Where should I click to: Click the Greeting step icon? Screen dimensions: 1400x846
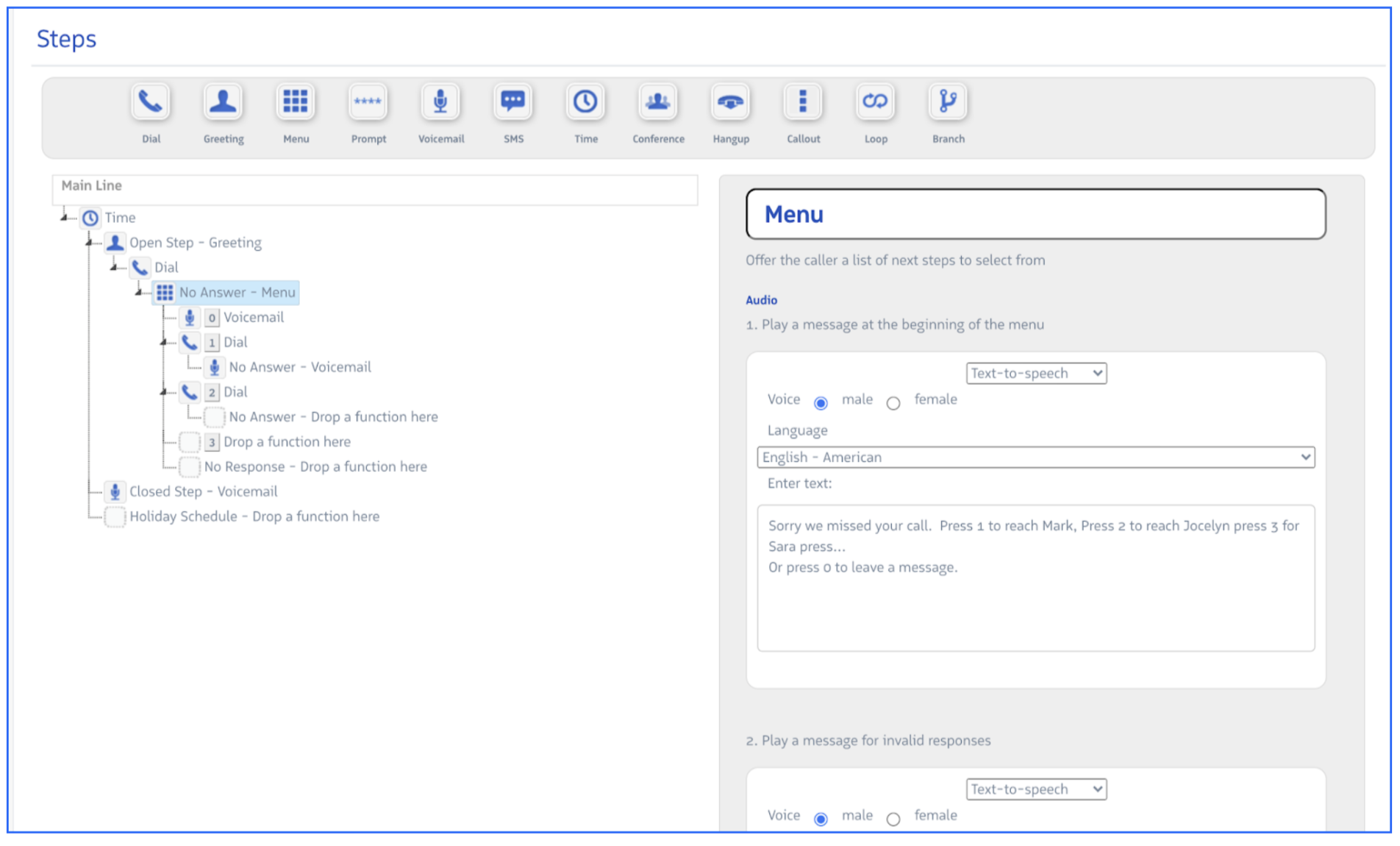223,102
